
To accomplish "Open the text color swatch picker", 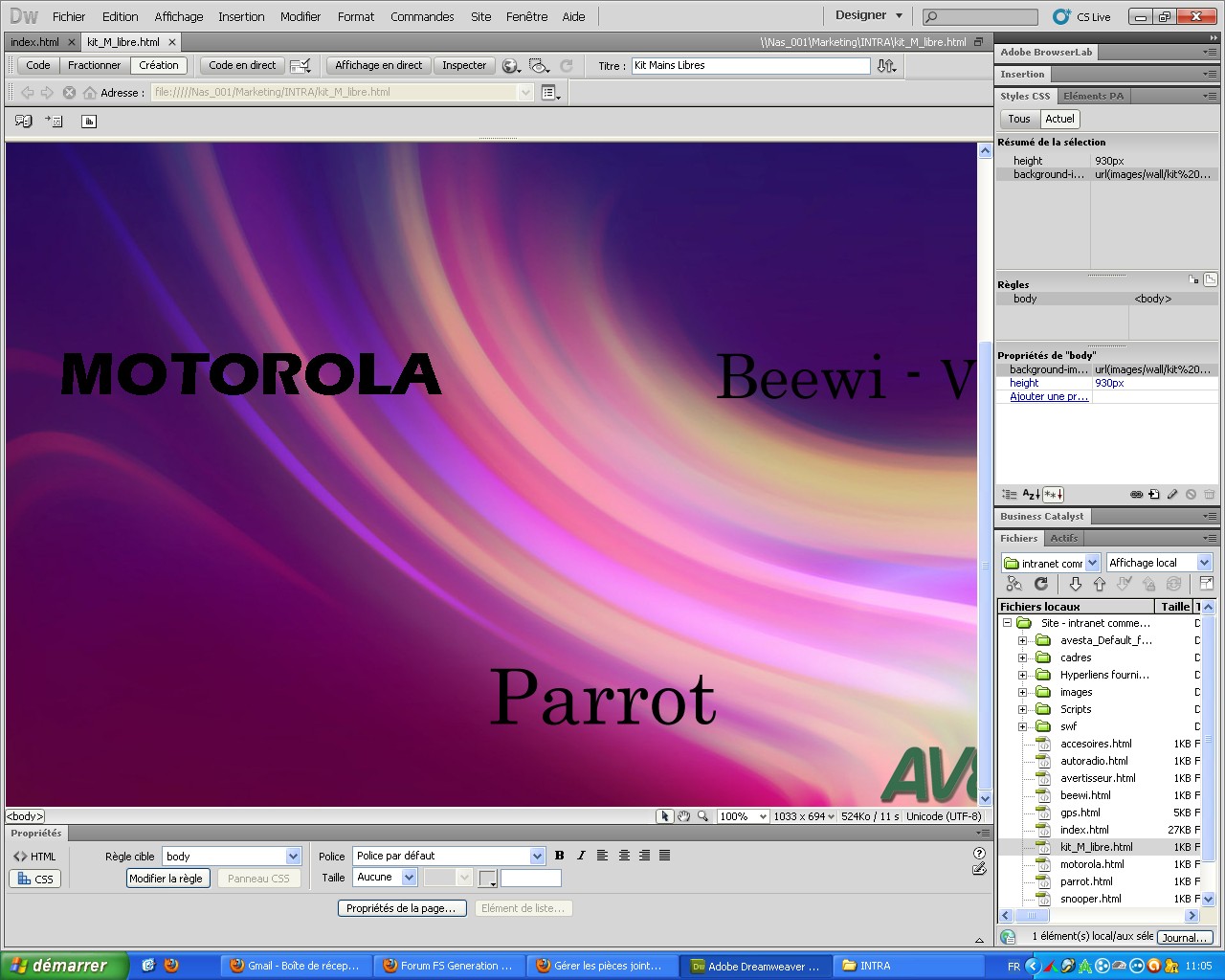I will (488, 878).
